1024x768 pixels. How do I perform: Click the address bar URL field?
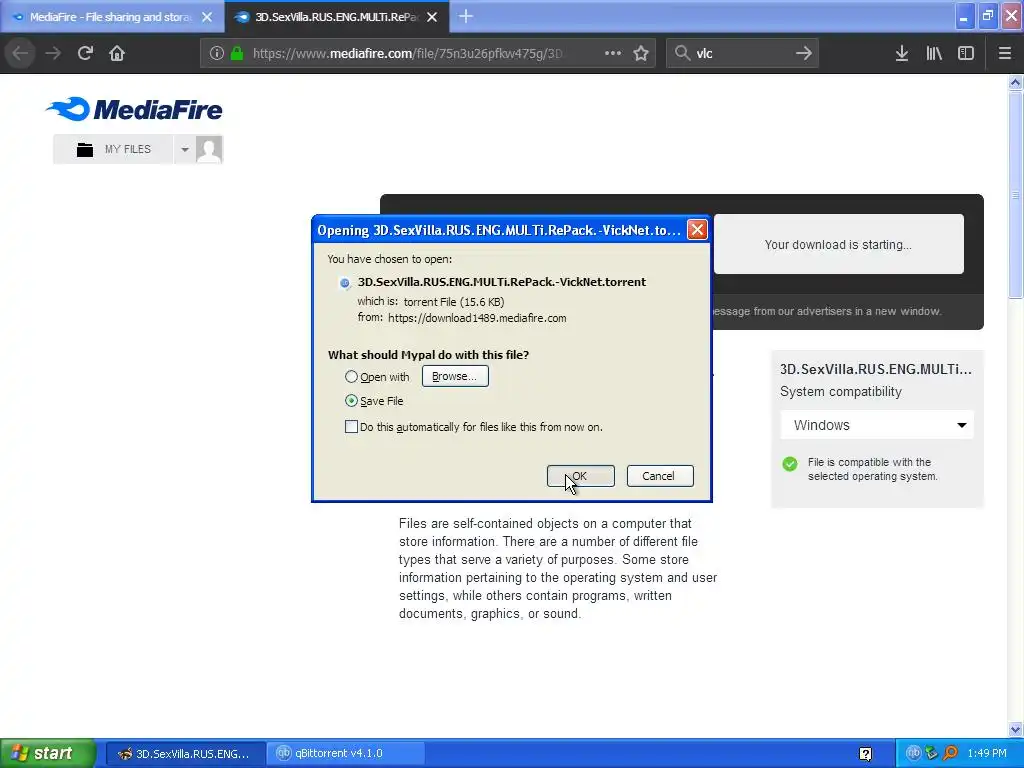(x=408, y=53)
